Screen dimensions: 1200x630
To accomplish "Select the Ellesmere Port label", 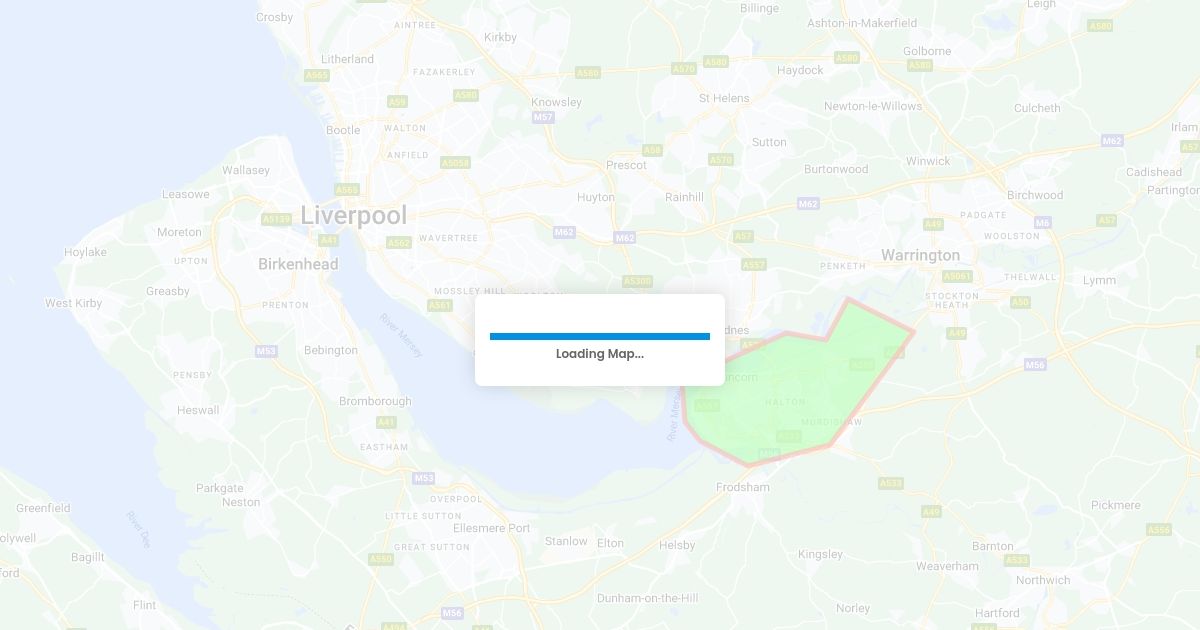I will click(491, 528).
